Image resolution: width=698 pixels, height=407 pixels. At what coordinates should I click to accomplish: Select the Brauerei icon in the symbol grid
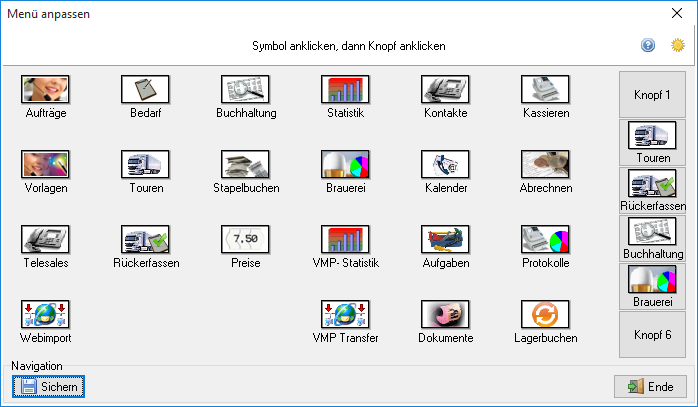tap(345, 164)
